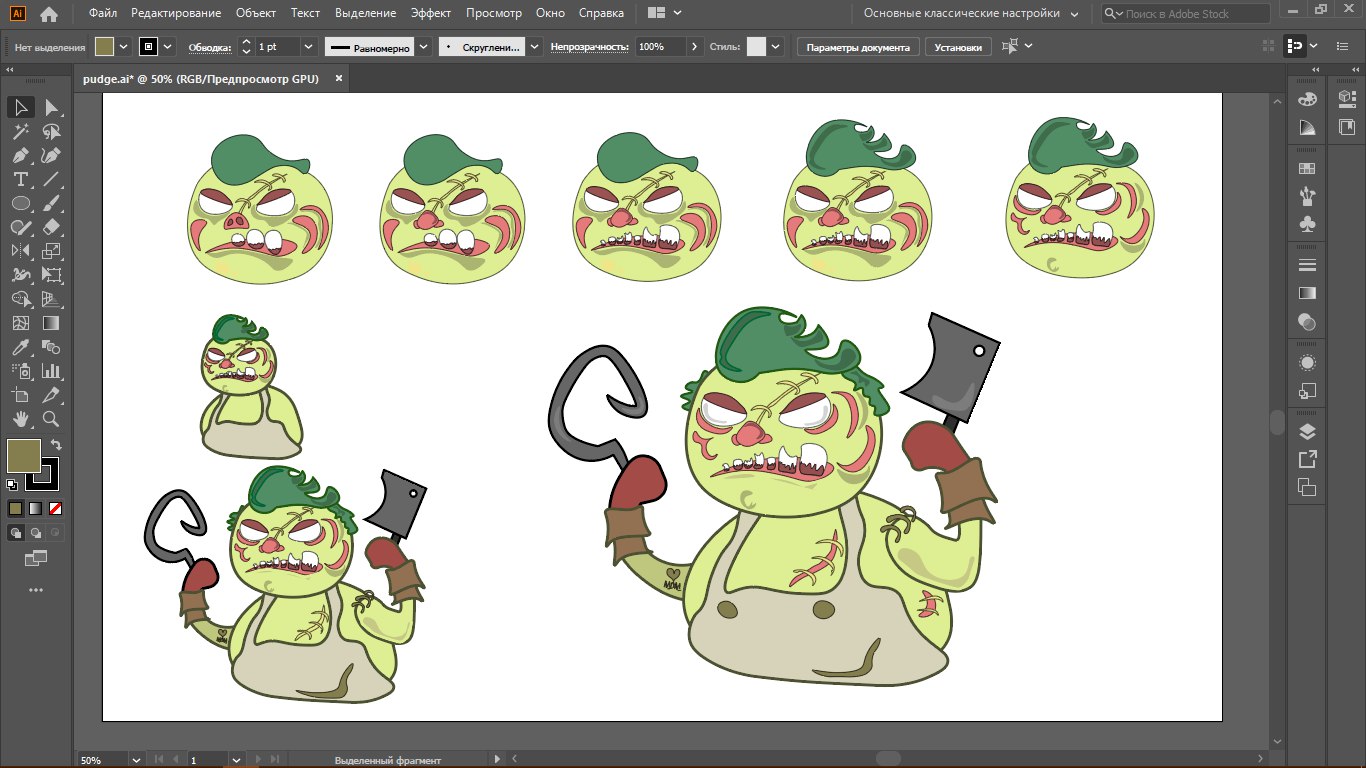Open the Окно menu

[x=550, y=13]
